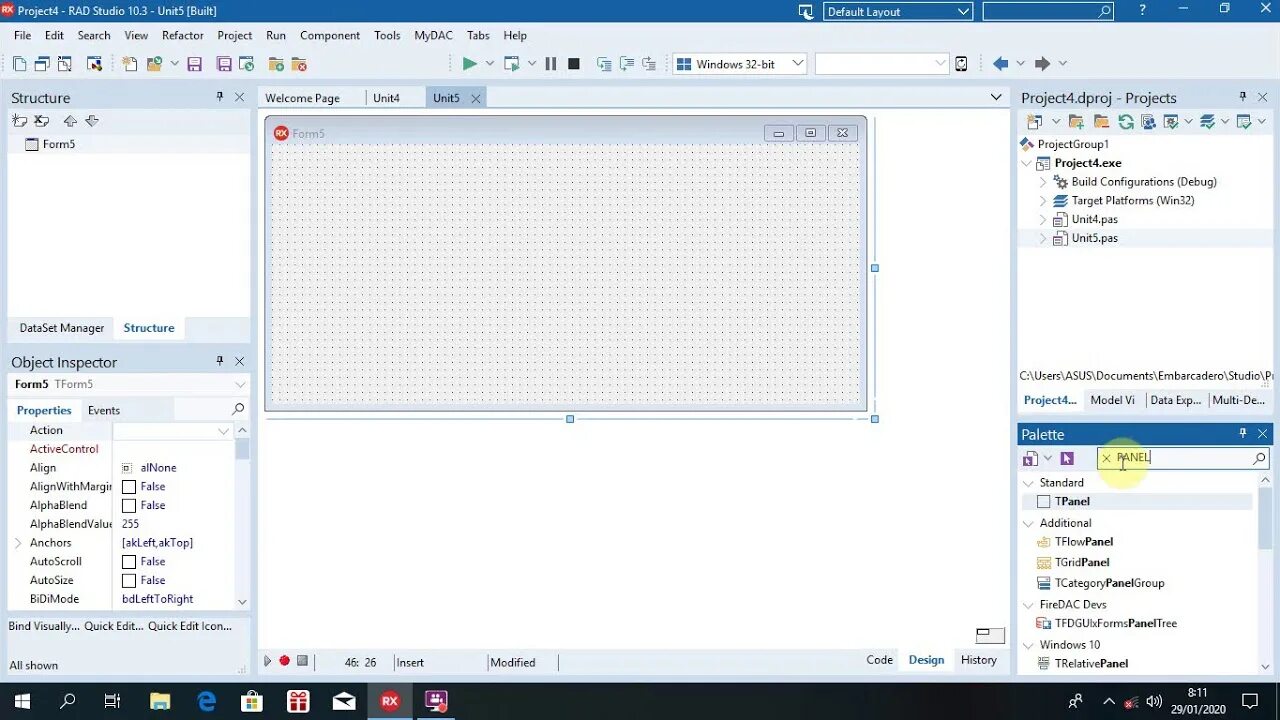This screenshot has height=720, width=1280.
Task: Open the Form5 TForm5 object selector
Action: 128,384
